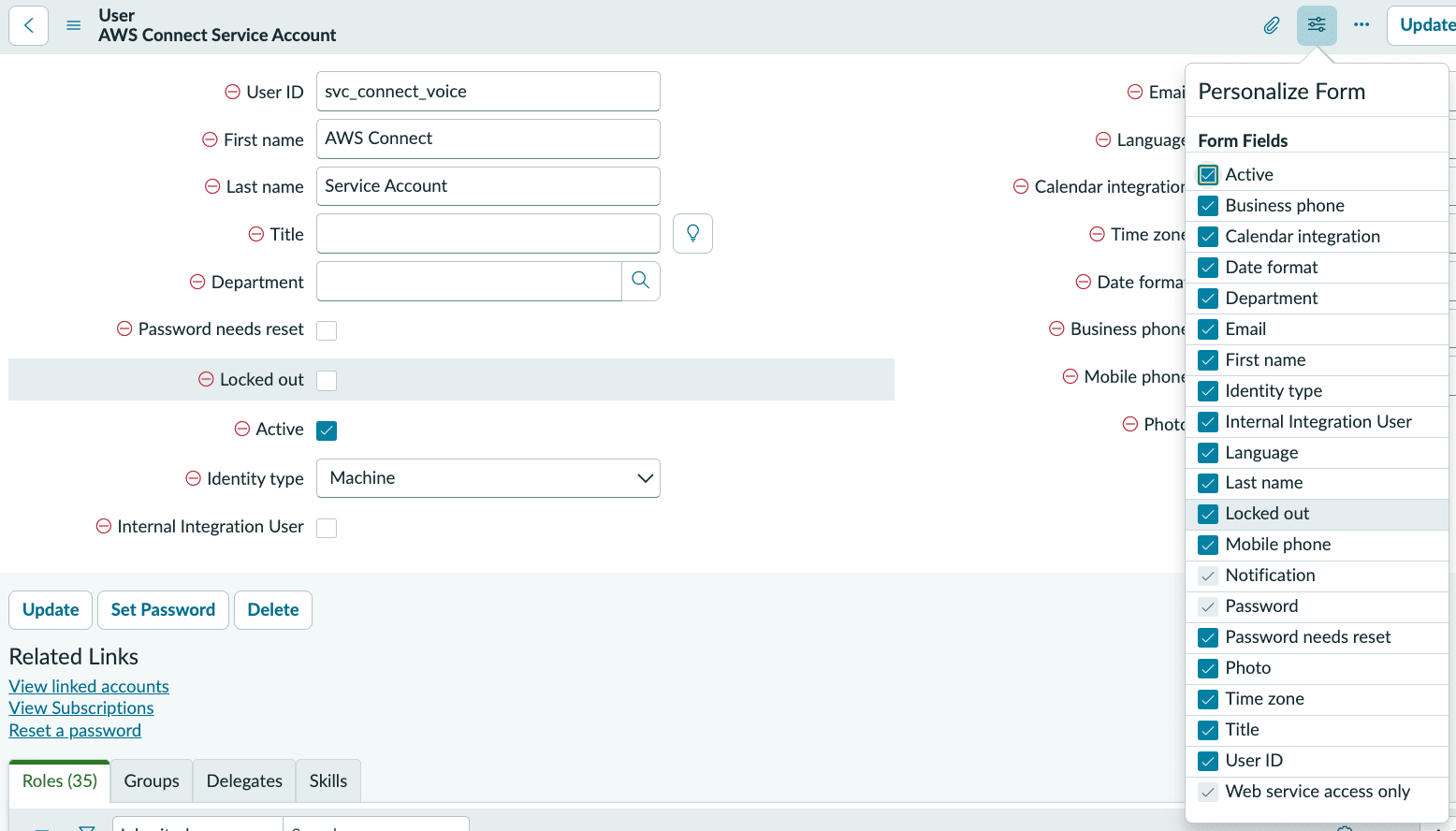Click the Last name input field
Image resolution: width=1456 pixels, height=831 pixels.
tap(488, 186)
